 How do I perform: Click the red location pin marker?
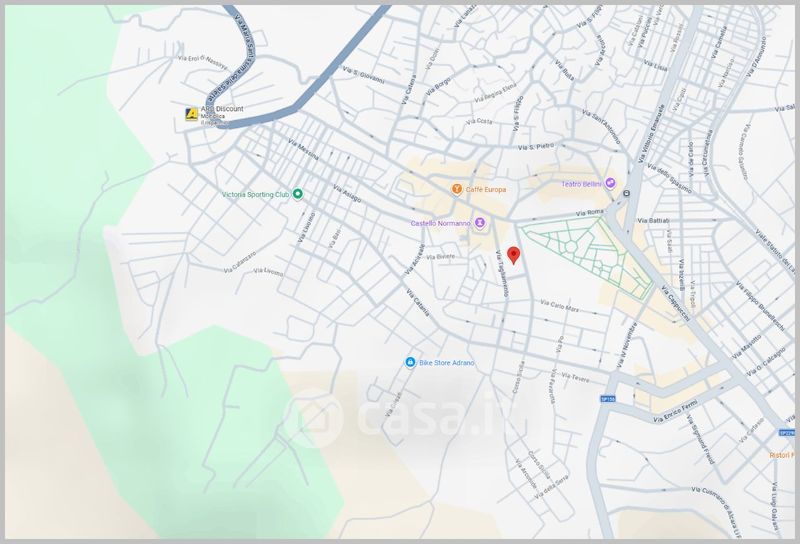point(513,254)
